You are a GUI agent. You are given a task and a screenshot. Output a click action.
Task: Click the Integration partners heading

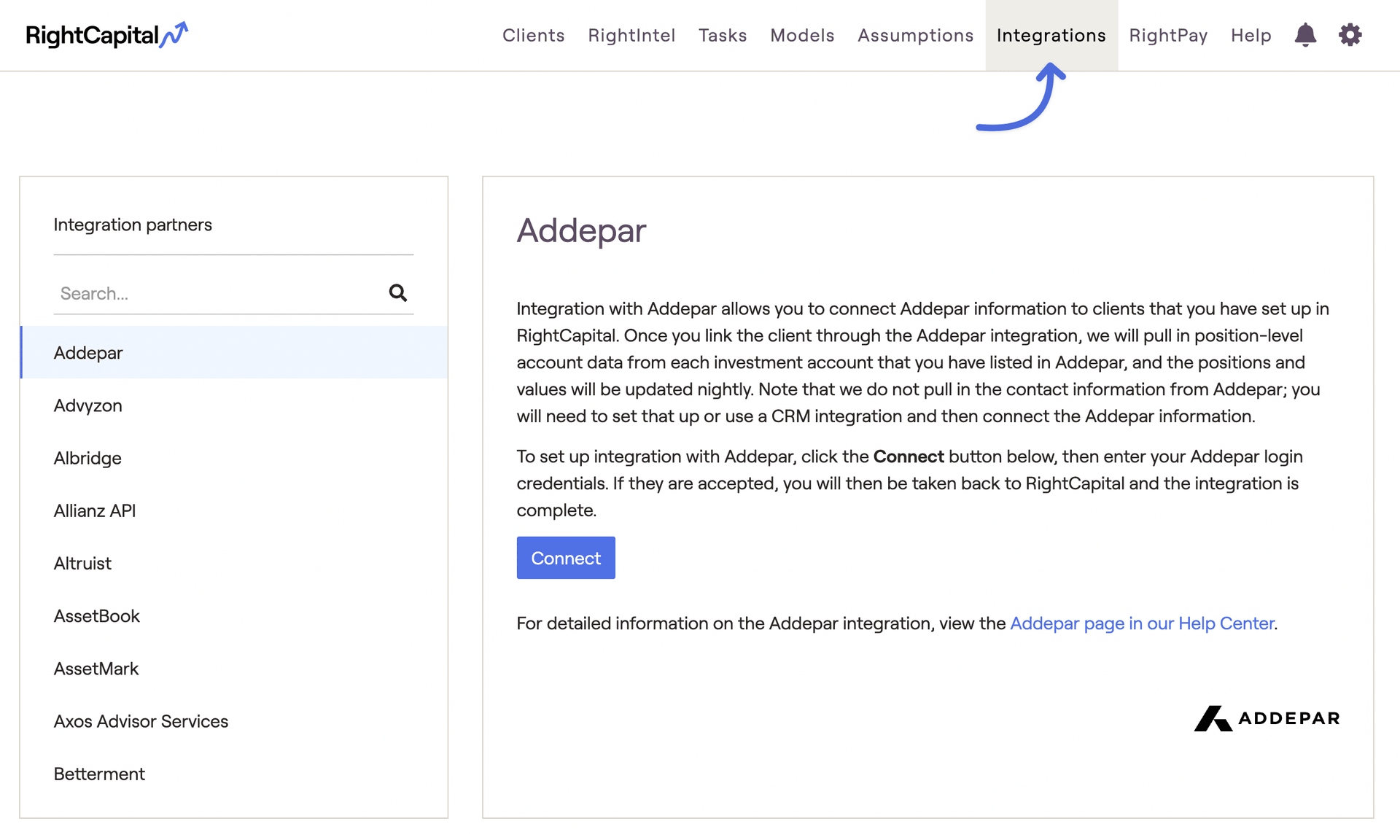tap(133, 225)
